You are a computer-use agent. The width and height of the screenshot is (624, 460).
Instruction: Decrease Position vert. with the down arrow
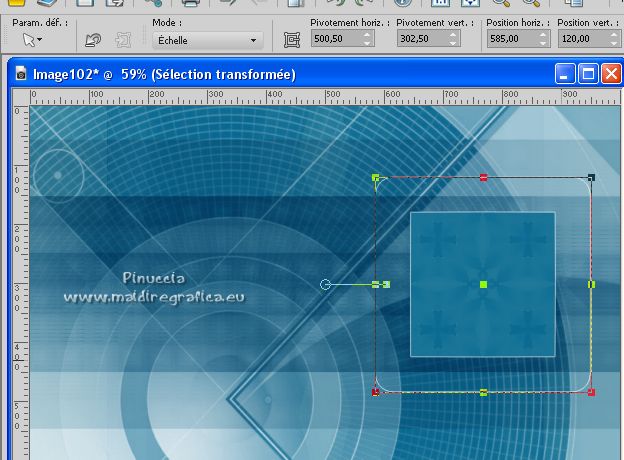pyautogui.click(x=614, y=43)
